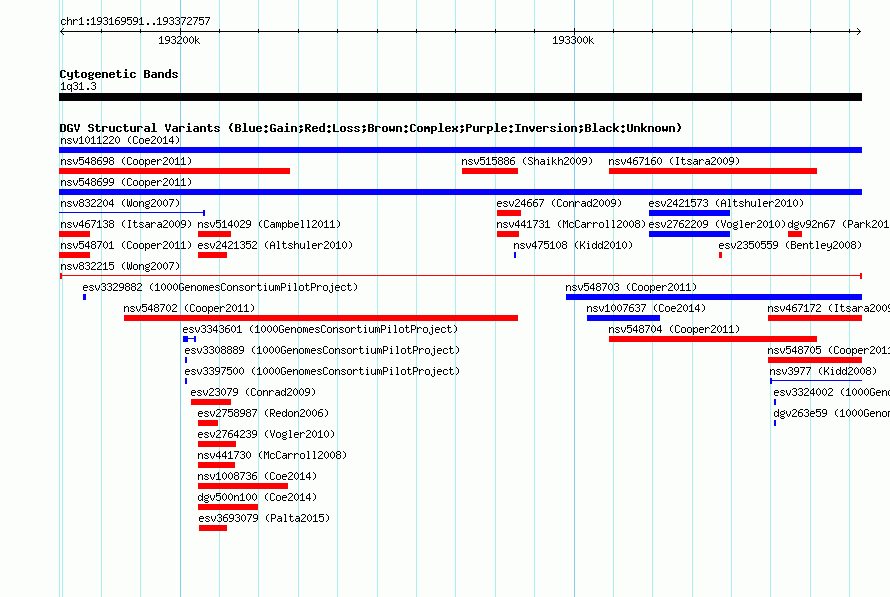This screenshot has height=597, width=890.
Task: Open nsv475108 (Kidd2010) variant label
Action: pyautogui.click(x=573, y=245)
